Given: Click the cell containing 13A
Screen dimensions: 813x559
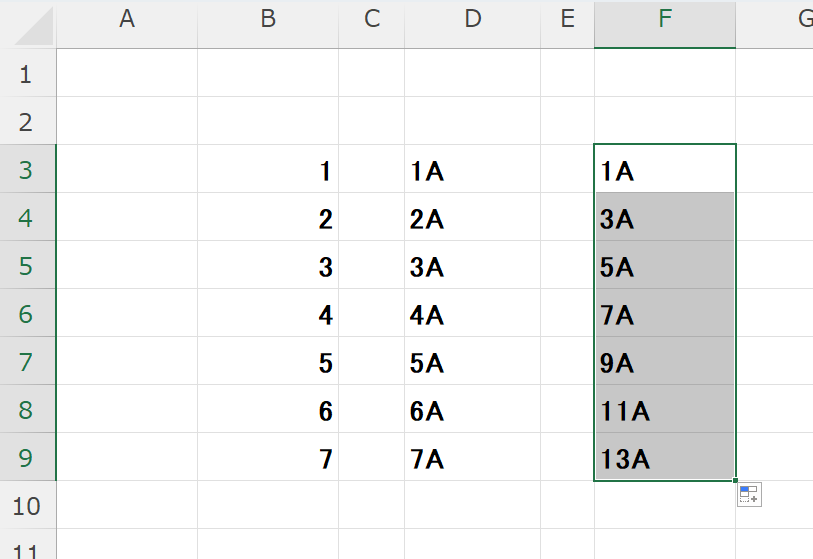Looking at the screenshot, I should coord(664,458).
